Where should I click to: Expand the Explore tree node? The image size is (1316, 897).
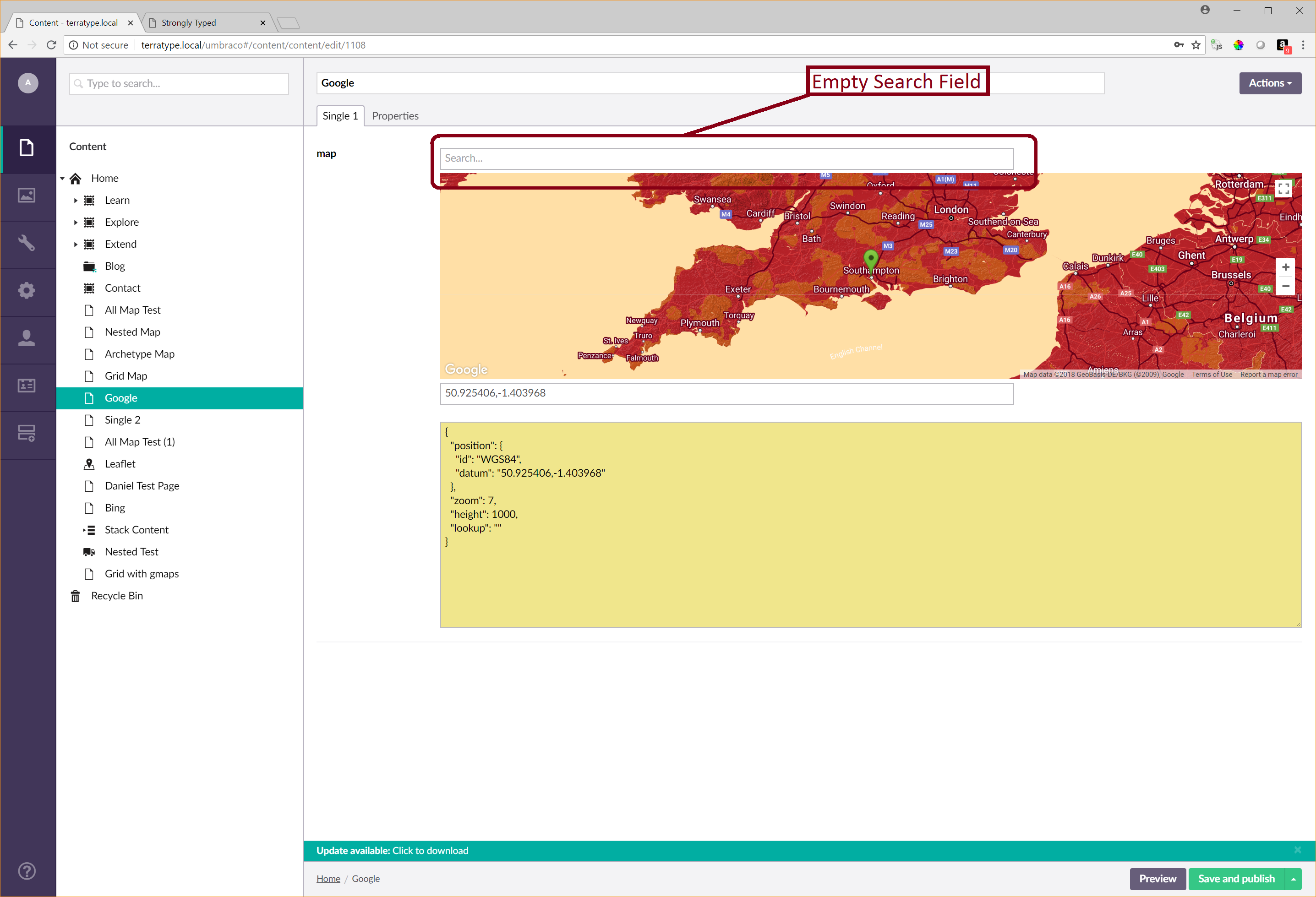(x=75, y=223)
